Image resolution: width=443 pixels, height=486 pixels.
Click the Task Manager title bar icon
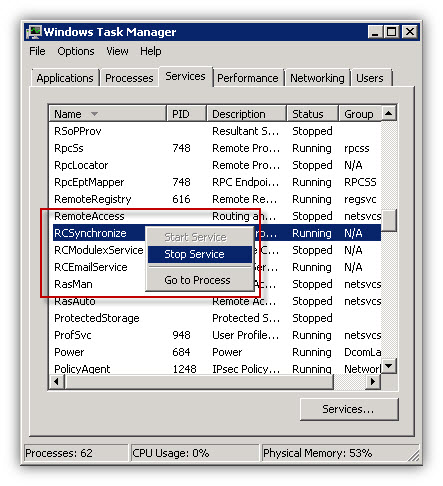point(34,32)
